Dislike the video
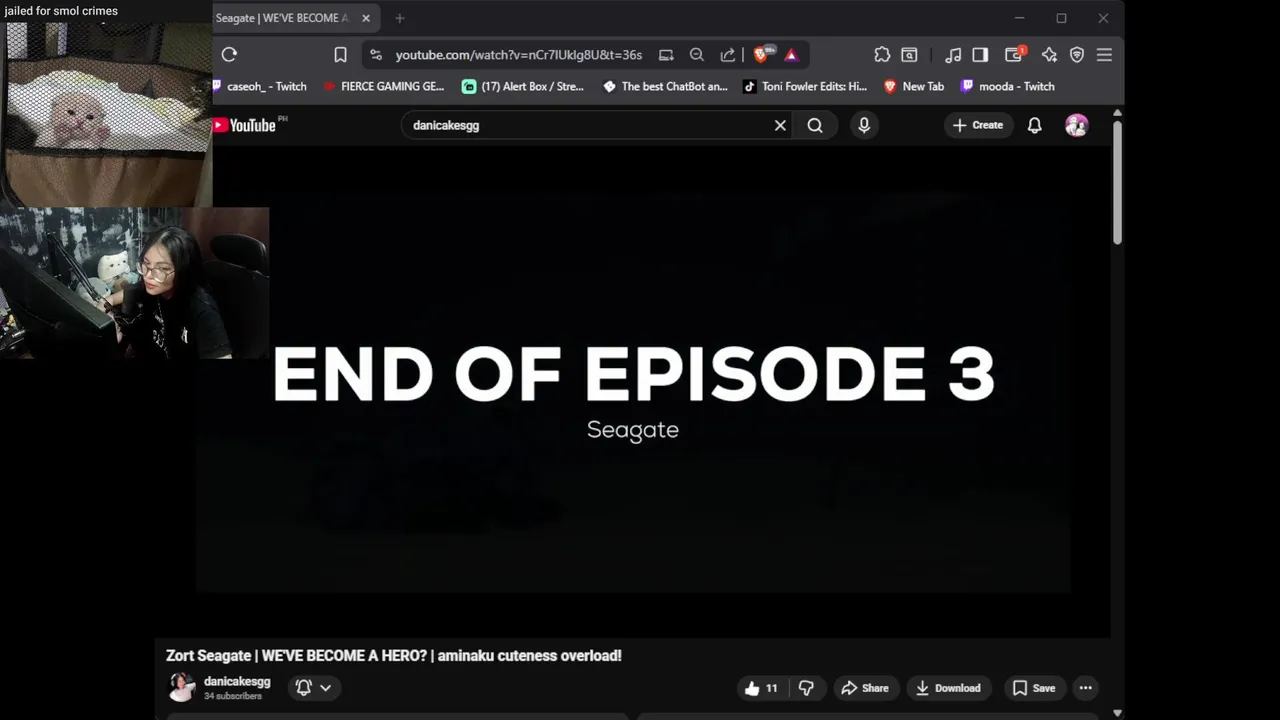Screen dimensions: 1280x720 806,688
